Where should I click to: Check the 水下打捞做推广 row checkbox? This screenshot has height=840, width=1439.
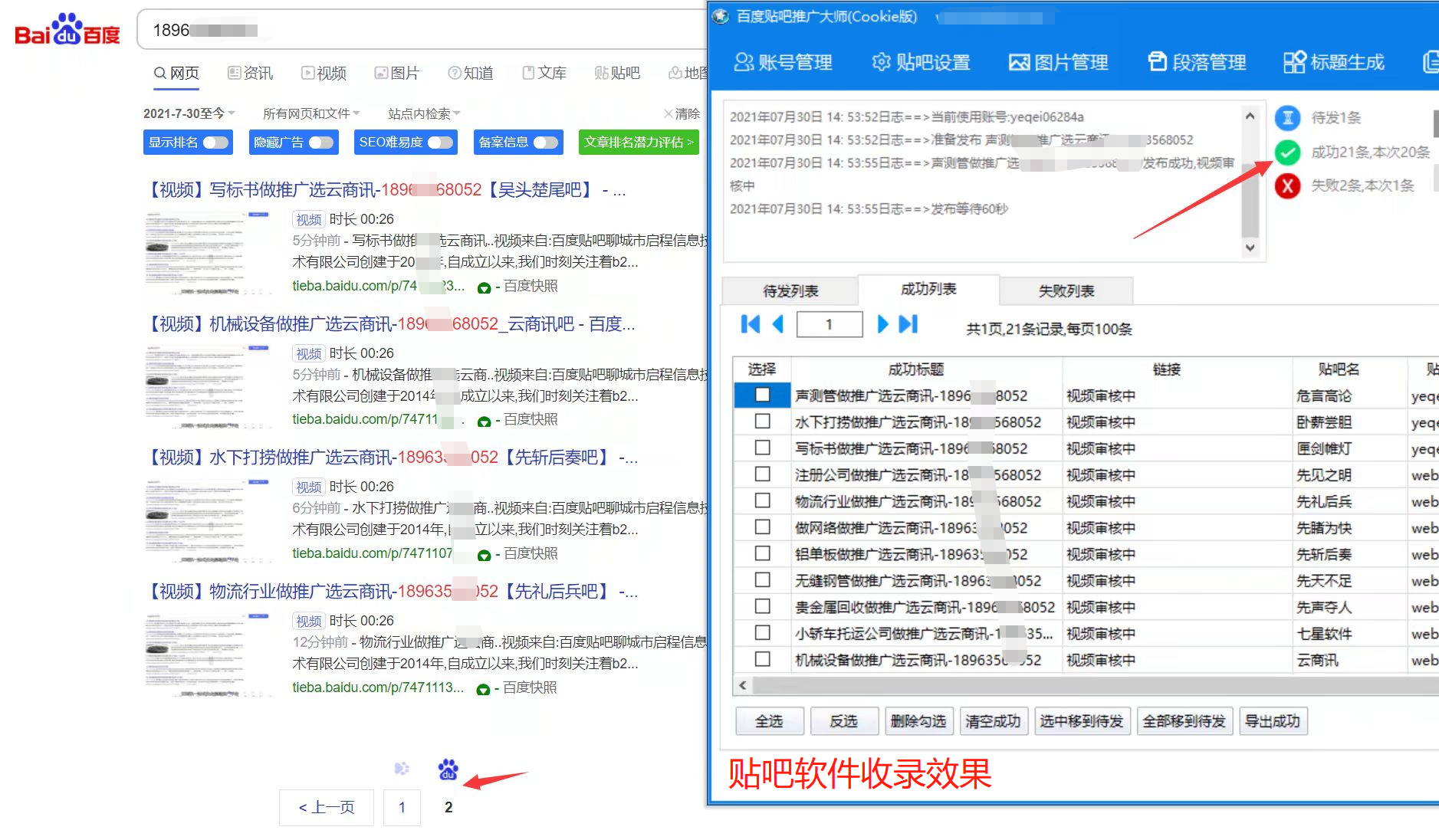pos(762,421)
